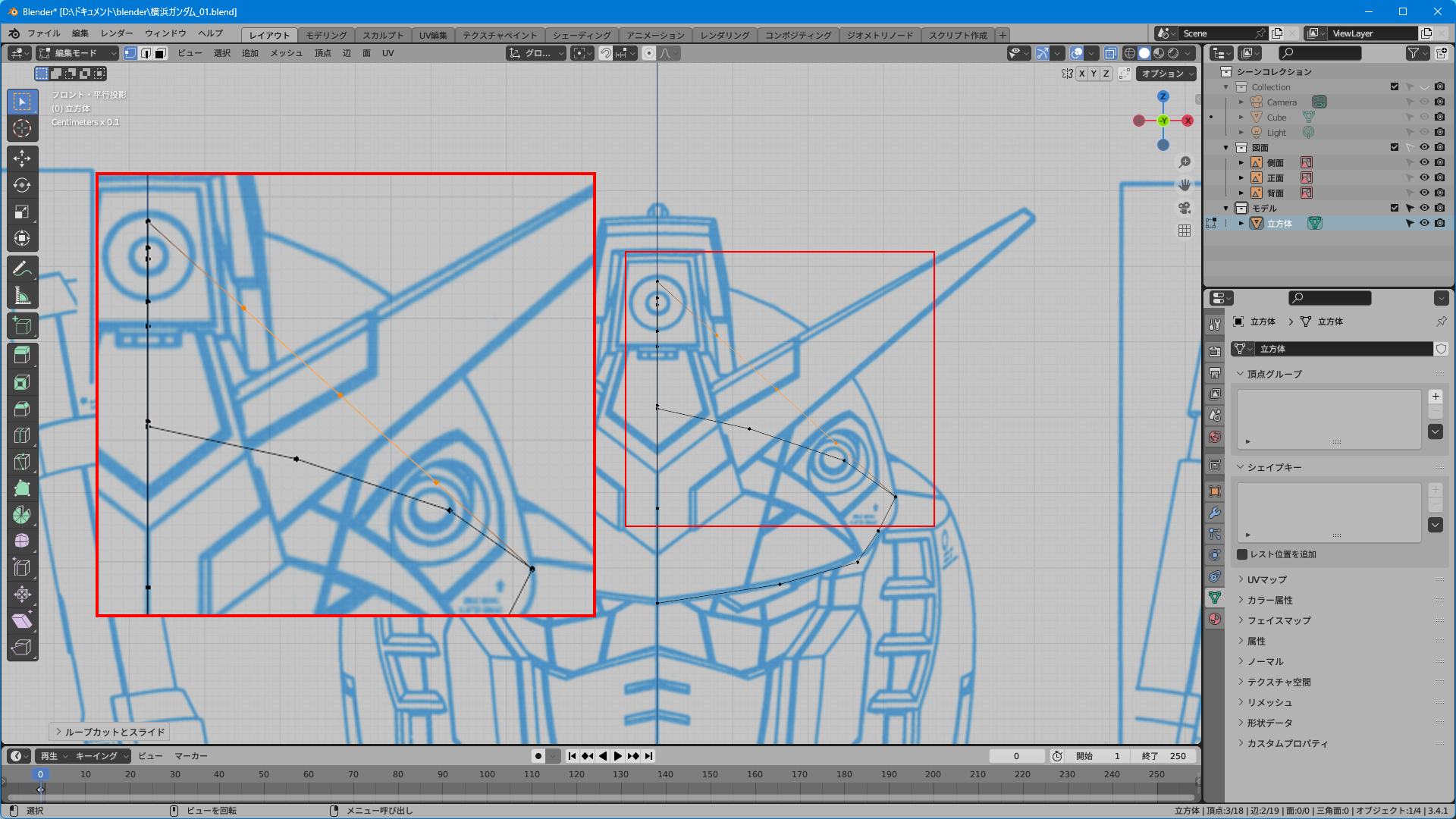
Task: Collapse the モデル collection in outliner
Action: click(1226, 208)
